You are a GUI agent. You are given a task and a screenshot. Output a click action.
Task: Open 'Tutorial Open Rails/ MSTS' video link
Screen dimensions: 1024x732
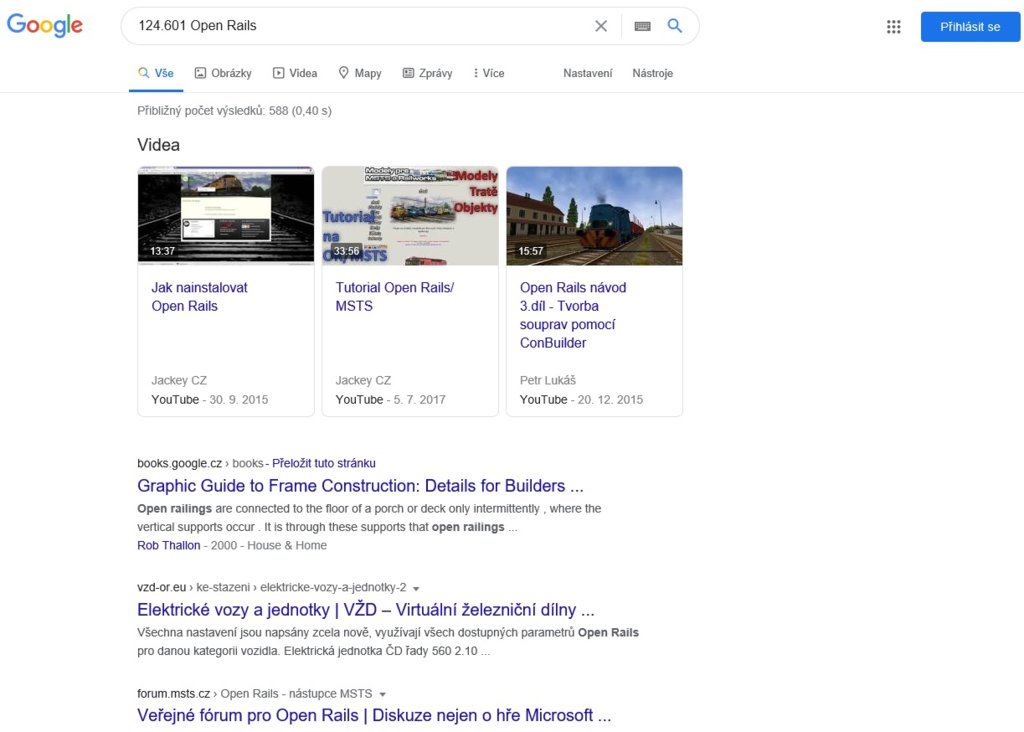point(394,296)
